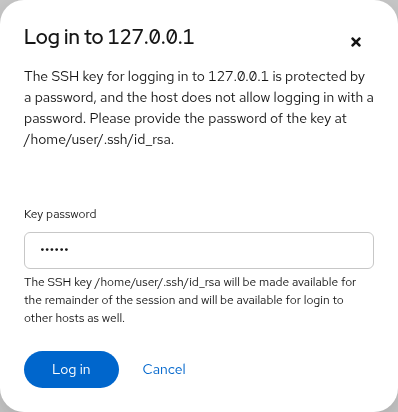Screen dimensions: 398x412
Task: Cancel the SSH key login
Action: point(164,369)
